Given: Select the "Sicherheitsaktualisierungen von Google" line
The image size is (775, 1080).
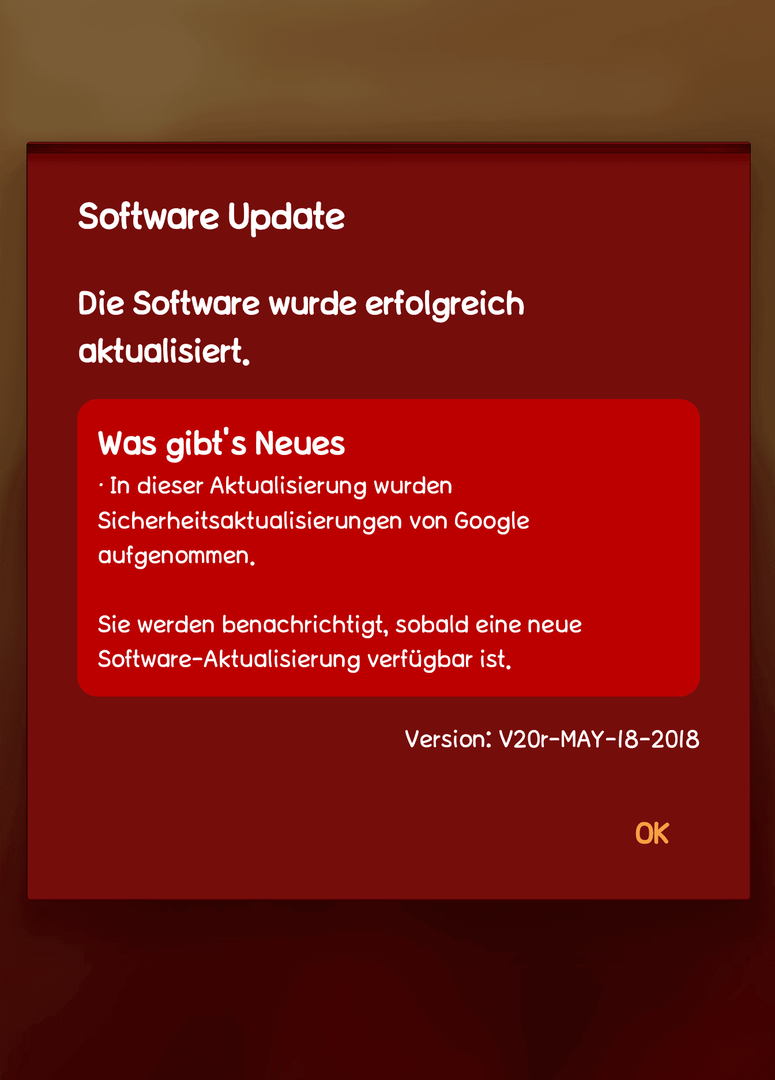Looking at the screenshot, I should (313, 521).
